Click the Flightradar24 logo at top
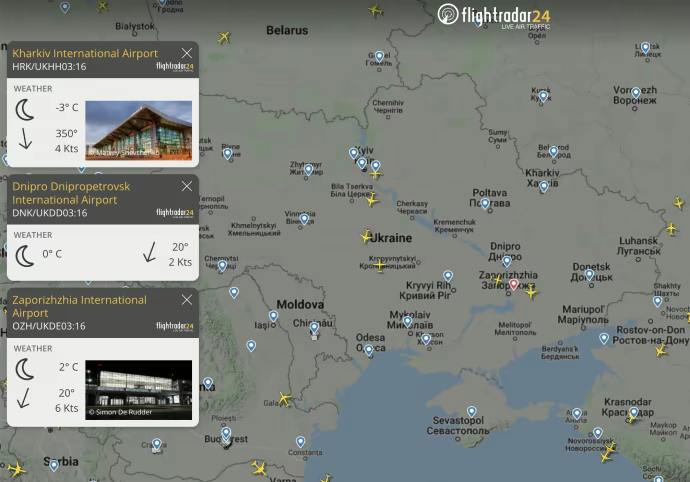690x482 pixels. 493,15
